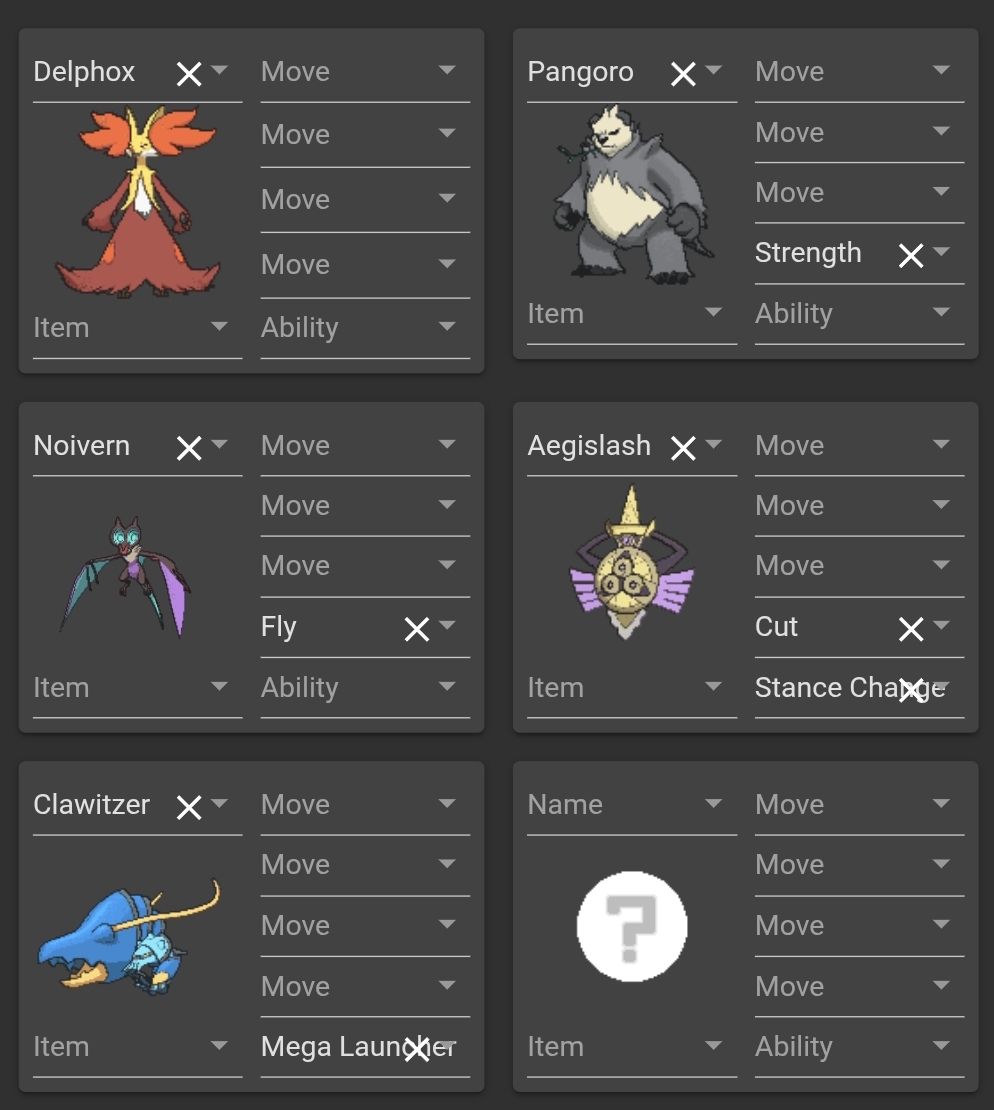Clear Clawitzer's Mega Launcher ability
The height and width of the screenshot is (1110, 994).
click(417, 1049)
